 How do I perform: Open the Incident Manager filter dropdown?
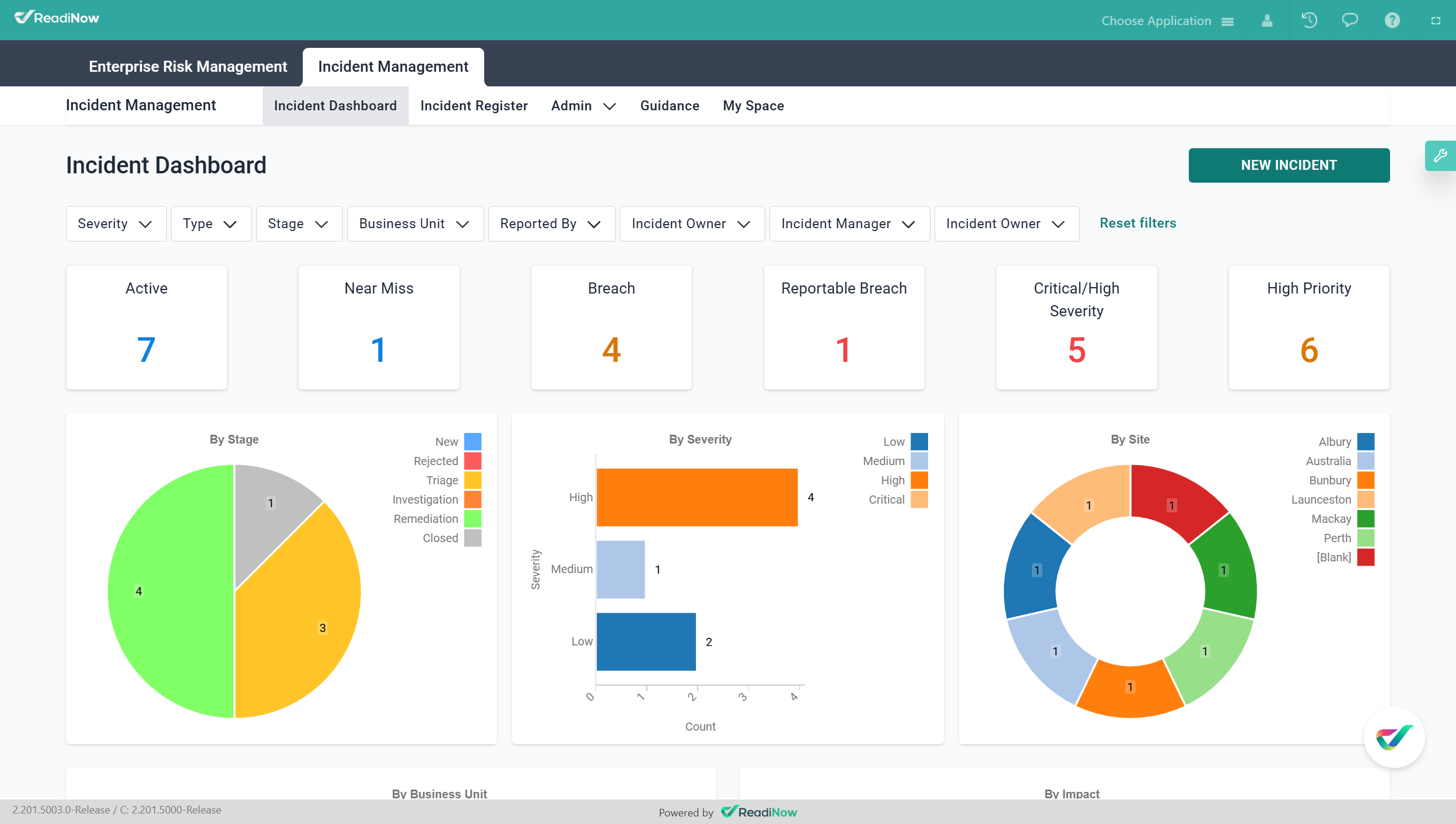849,224
